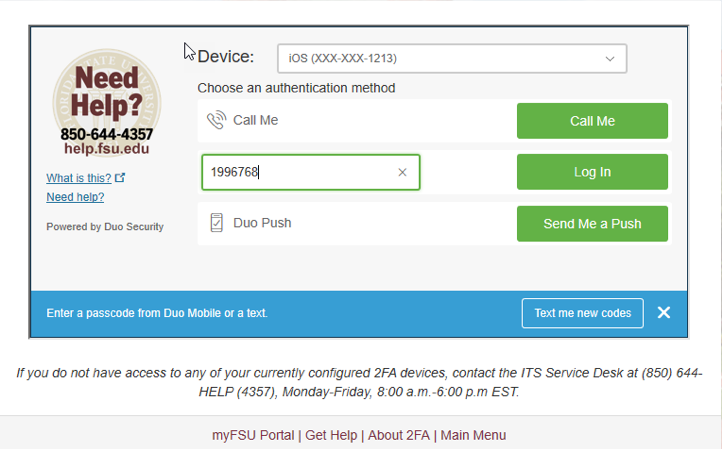
Task: Click Send Me a Push button
Action: pyautogui.click(x=592, y=224)
